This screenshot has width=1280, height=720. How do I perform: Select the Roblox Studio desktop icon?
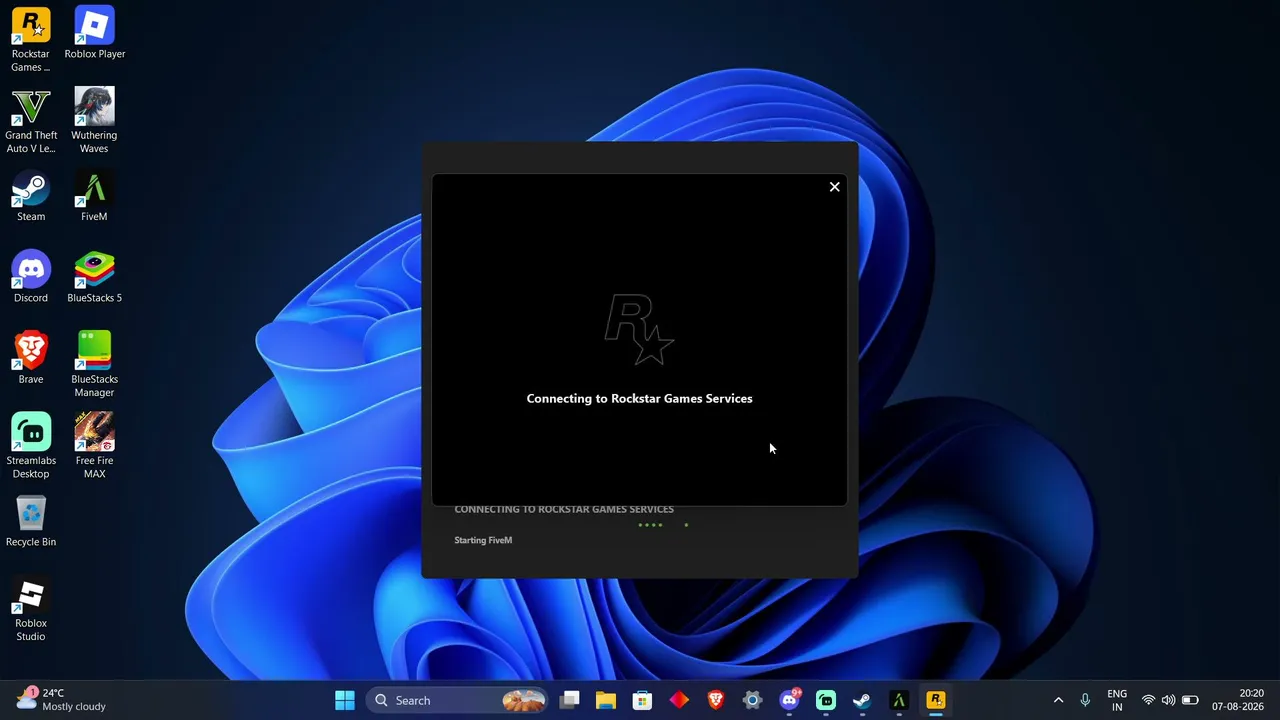point(31,609)
